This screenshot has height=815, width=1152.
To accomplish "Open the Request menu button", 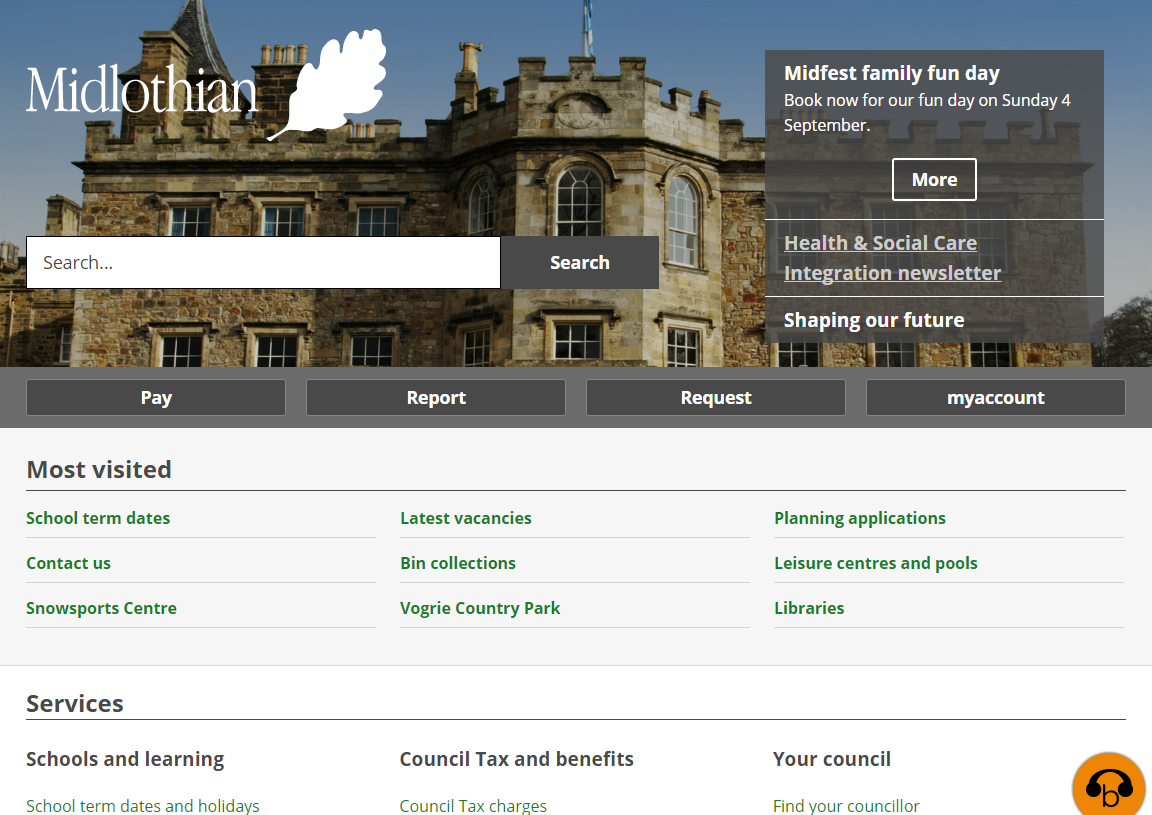I will [716, 398].
